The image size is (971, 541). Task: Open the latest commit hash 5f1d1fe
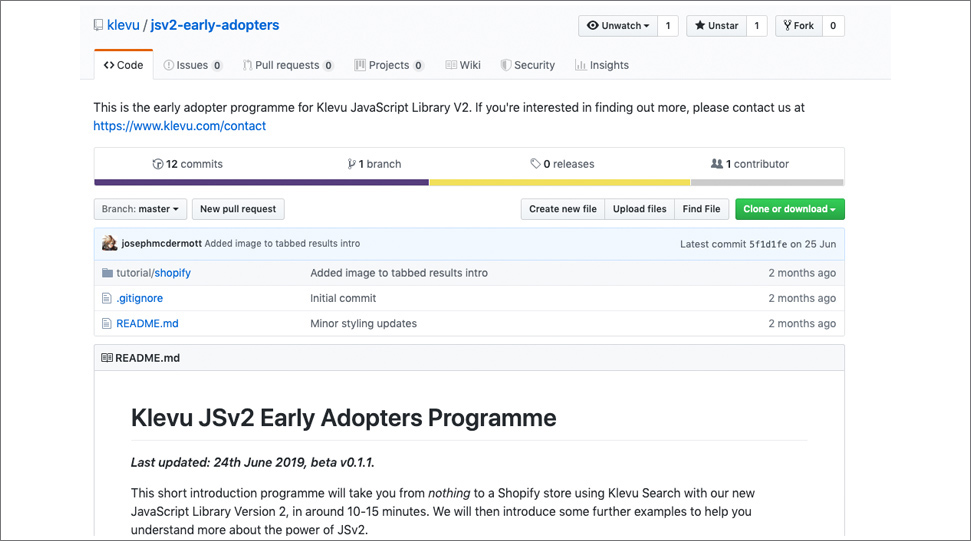pos(768,244)
